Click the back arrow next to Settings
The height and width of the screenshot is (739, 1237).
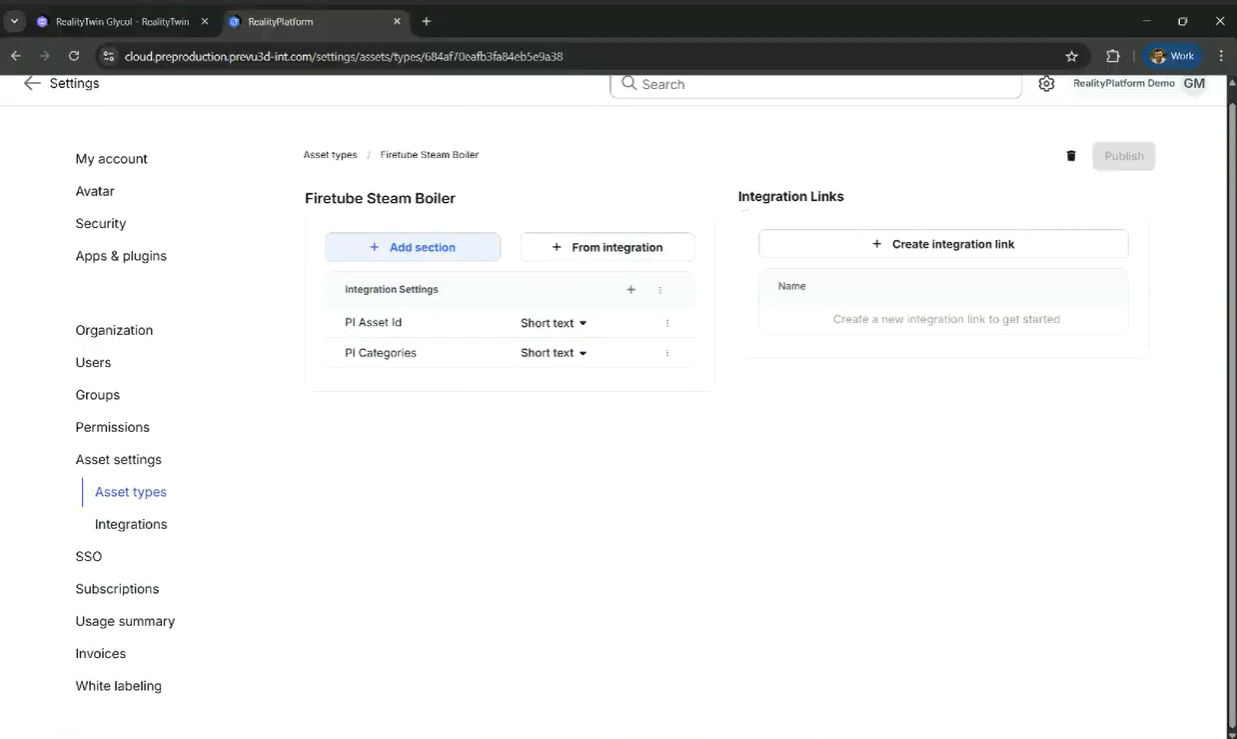[x=32, y=83]
